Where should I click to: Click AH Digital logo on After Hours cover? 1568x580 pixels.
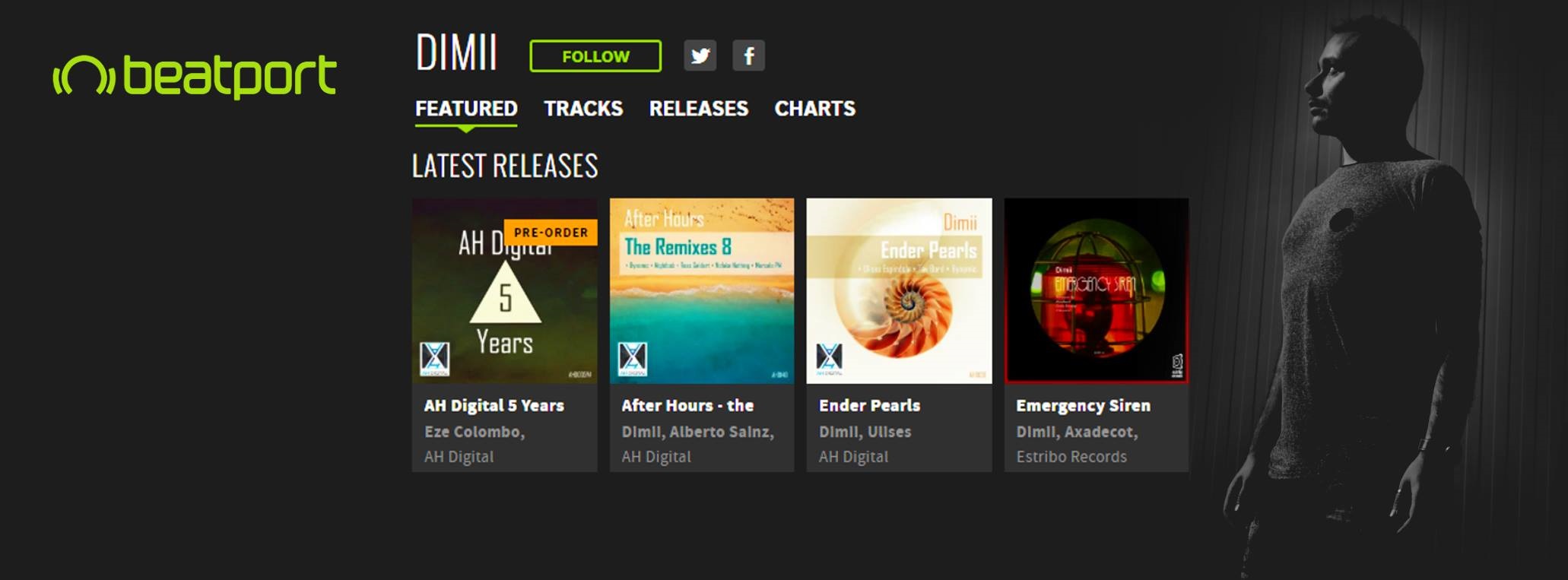(633, 359)
